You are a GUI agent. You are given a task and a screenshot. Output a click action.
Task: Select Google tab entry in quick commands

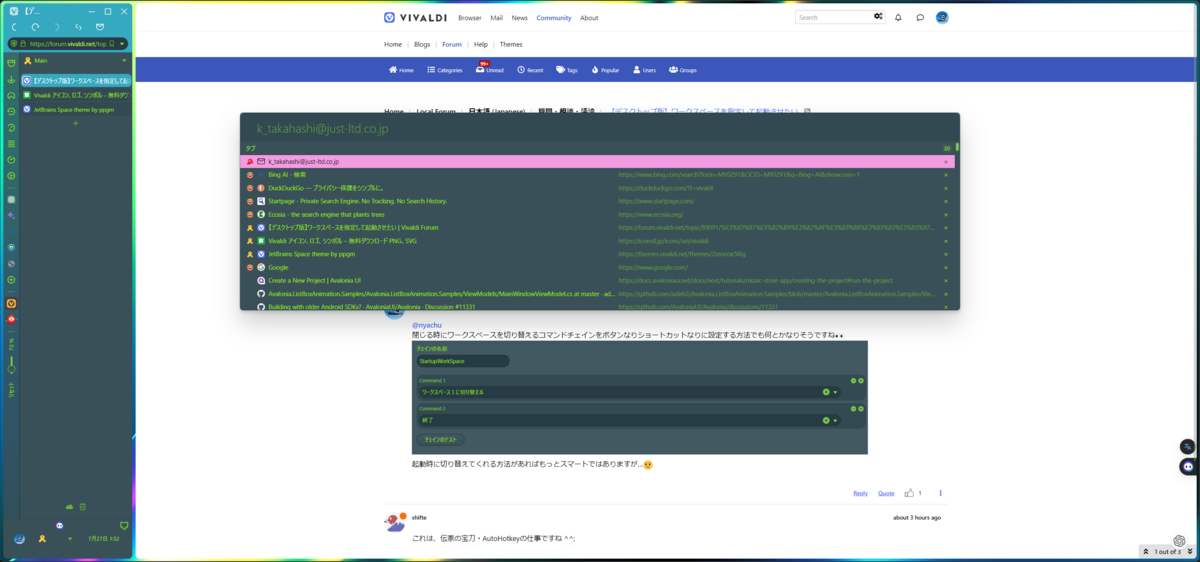point(599,267)
